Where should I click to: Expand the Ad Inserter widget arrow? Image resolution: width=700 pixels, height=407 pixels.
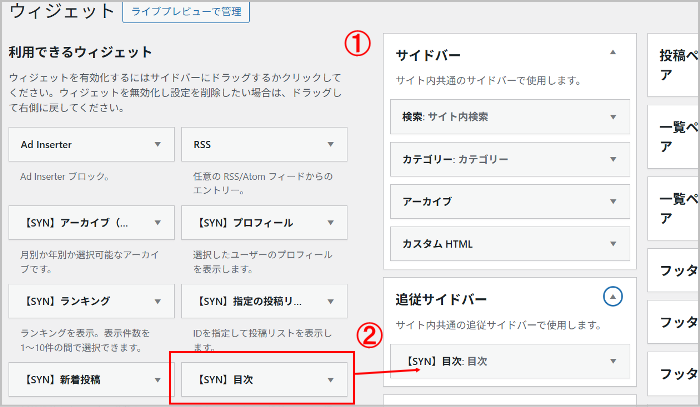tap(158, 144)
